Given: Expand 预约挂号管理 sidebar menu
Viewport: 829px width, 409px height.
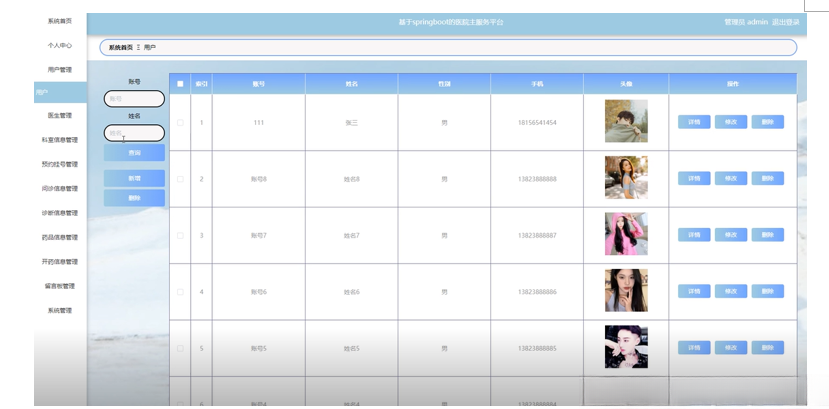Looking at the screenshot, I should [60, 164].
